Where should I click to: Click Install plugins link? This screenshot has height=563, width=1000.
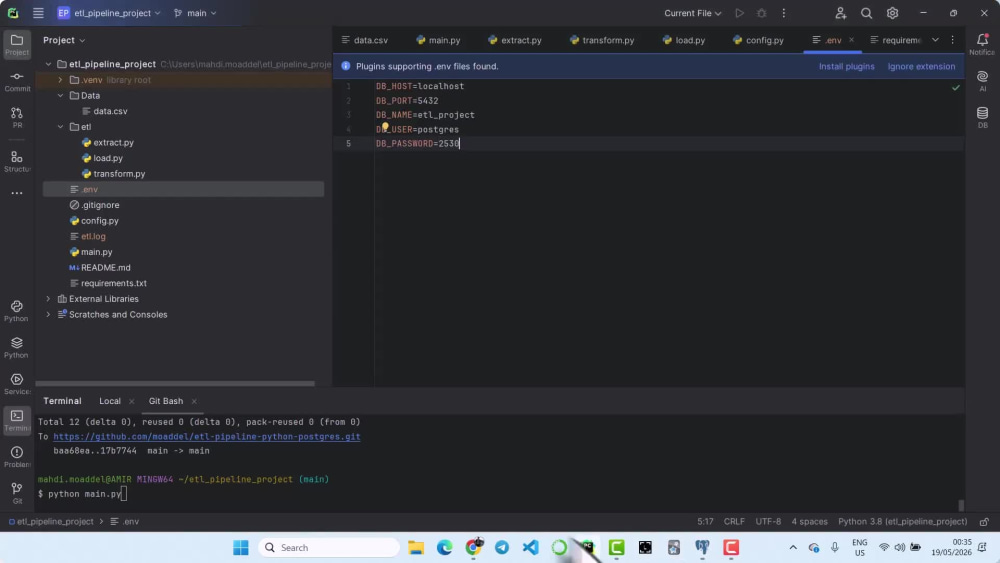(846, 66)
